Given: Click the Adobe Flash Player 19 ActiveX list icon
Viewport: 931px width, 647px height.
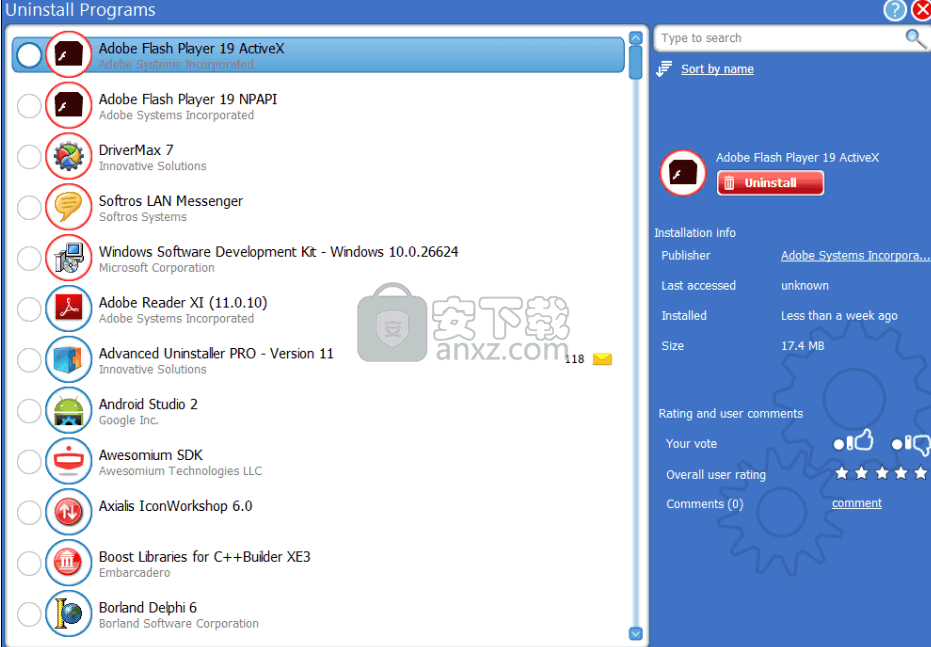Looking at the screenshot, I should [x=68, y=55].
